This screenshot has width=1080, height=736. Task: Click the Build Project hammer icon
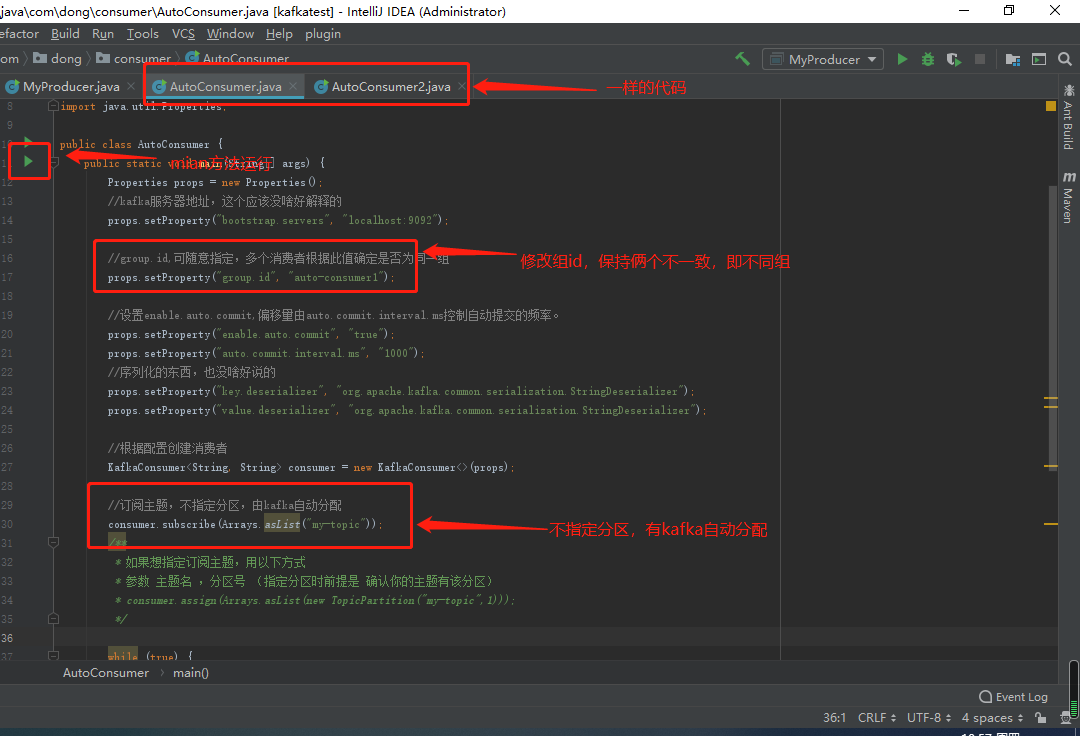coord(742,59)
